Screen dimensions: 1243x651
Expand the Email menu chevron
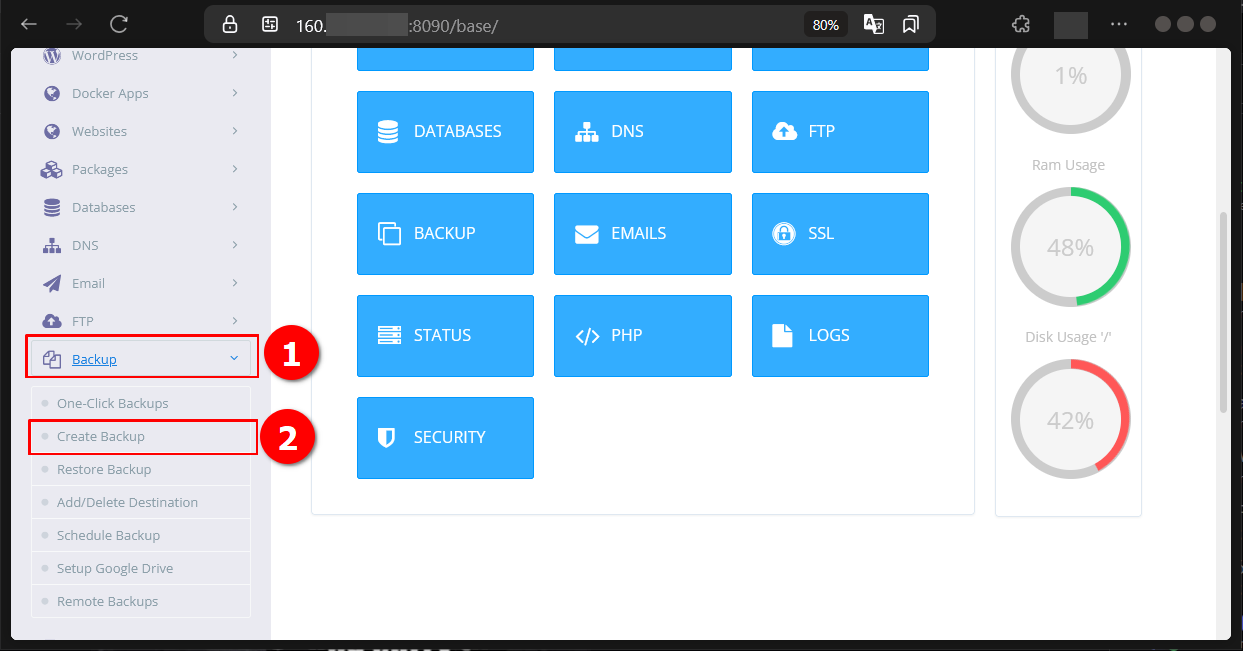[235, 283]
